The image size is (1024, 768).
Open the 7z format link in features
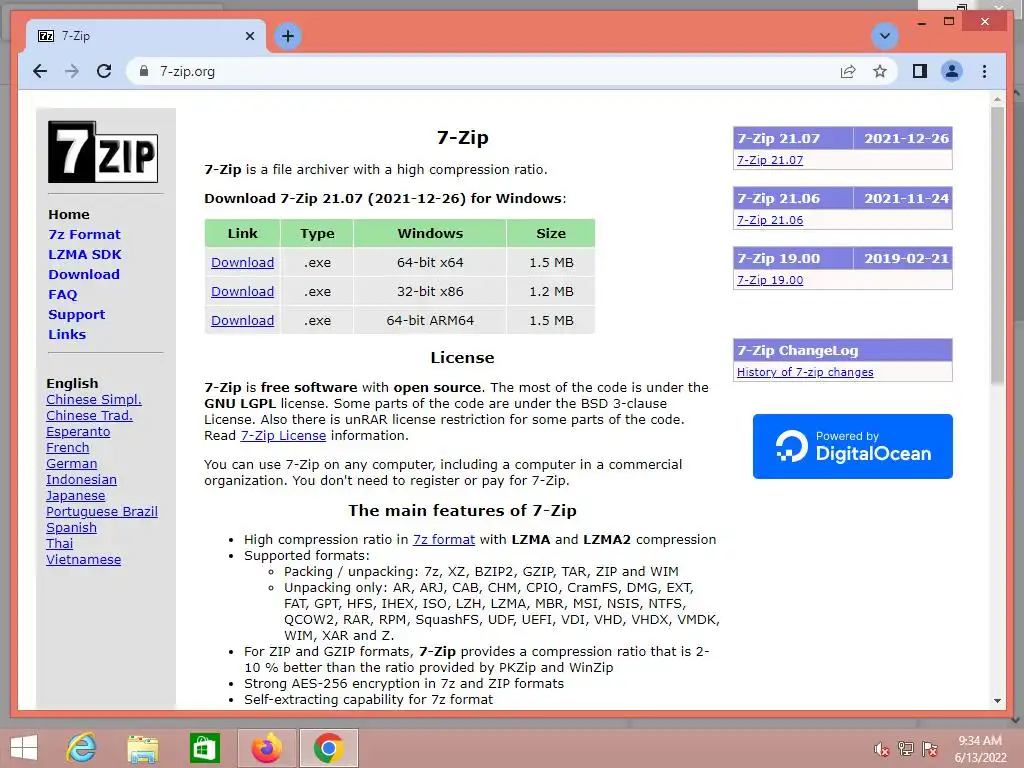coord(443,539)
